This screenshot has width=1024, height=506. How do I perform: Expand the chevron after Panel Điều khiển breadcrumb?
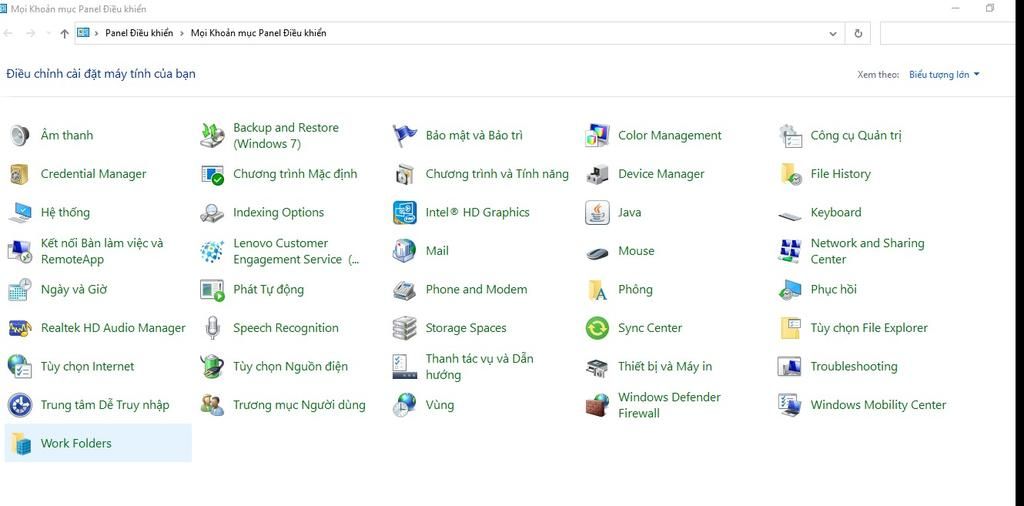pos(182,33)
